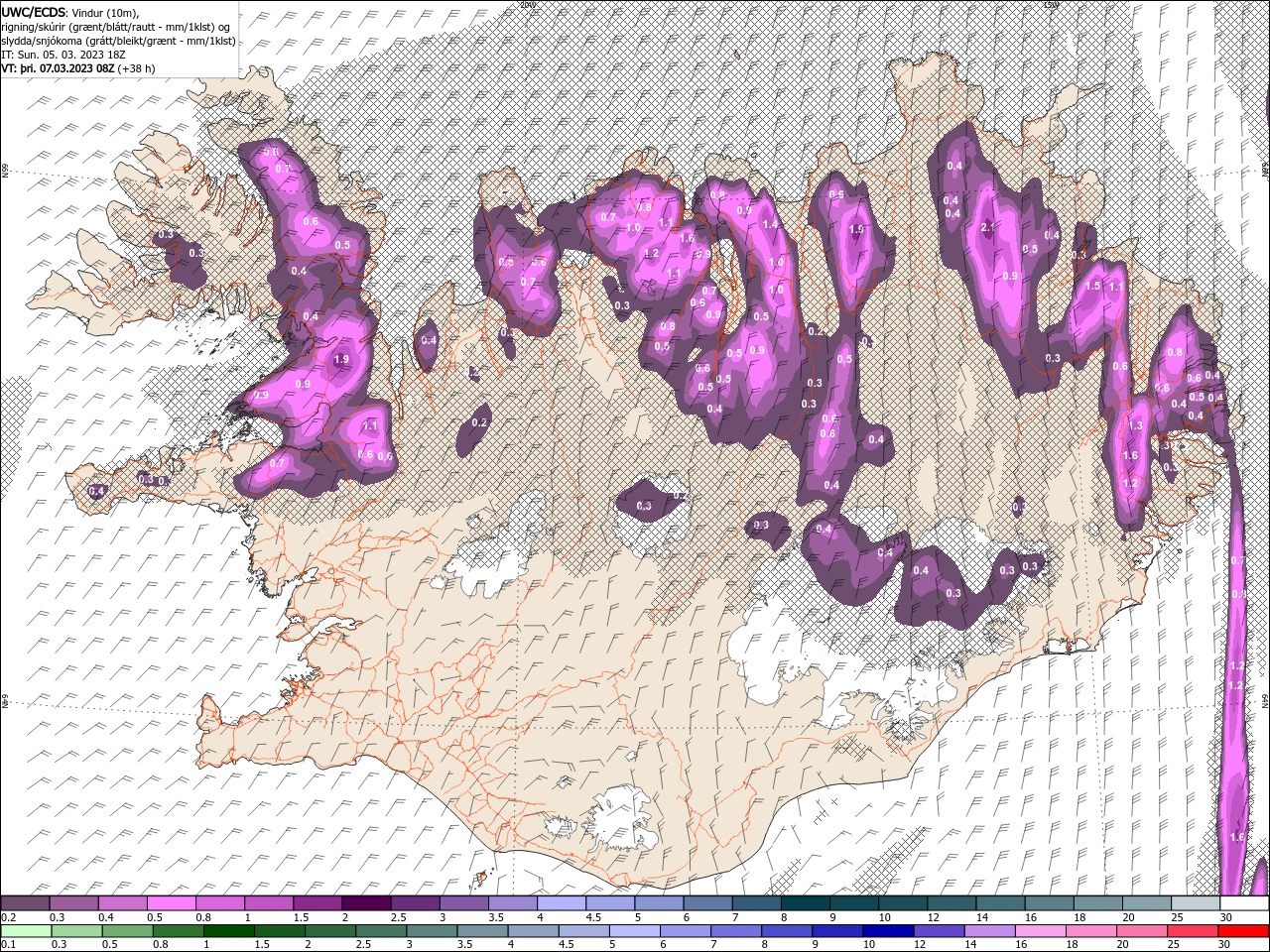Image resolution: width=1270 pixels, height=952 pixels.
Task: Pick the grey snow legend swatch starting at 20
Action: (1147, 903)
